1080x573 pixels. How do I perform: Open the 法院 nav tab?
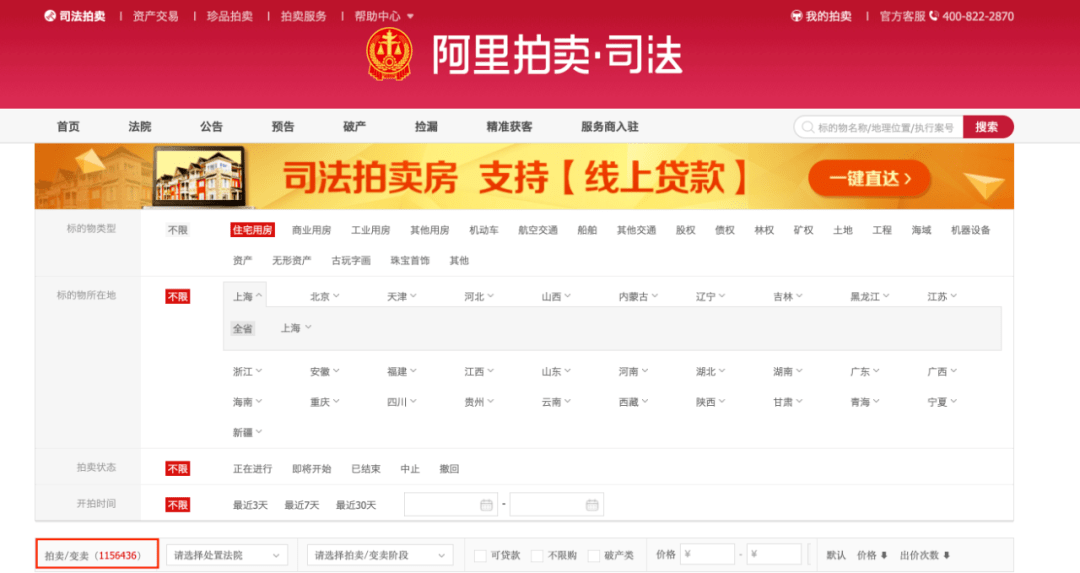point(140,127)
